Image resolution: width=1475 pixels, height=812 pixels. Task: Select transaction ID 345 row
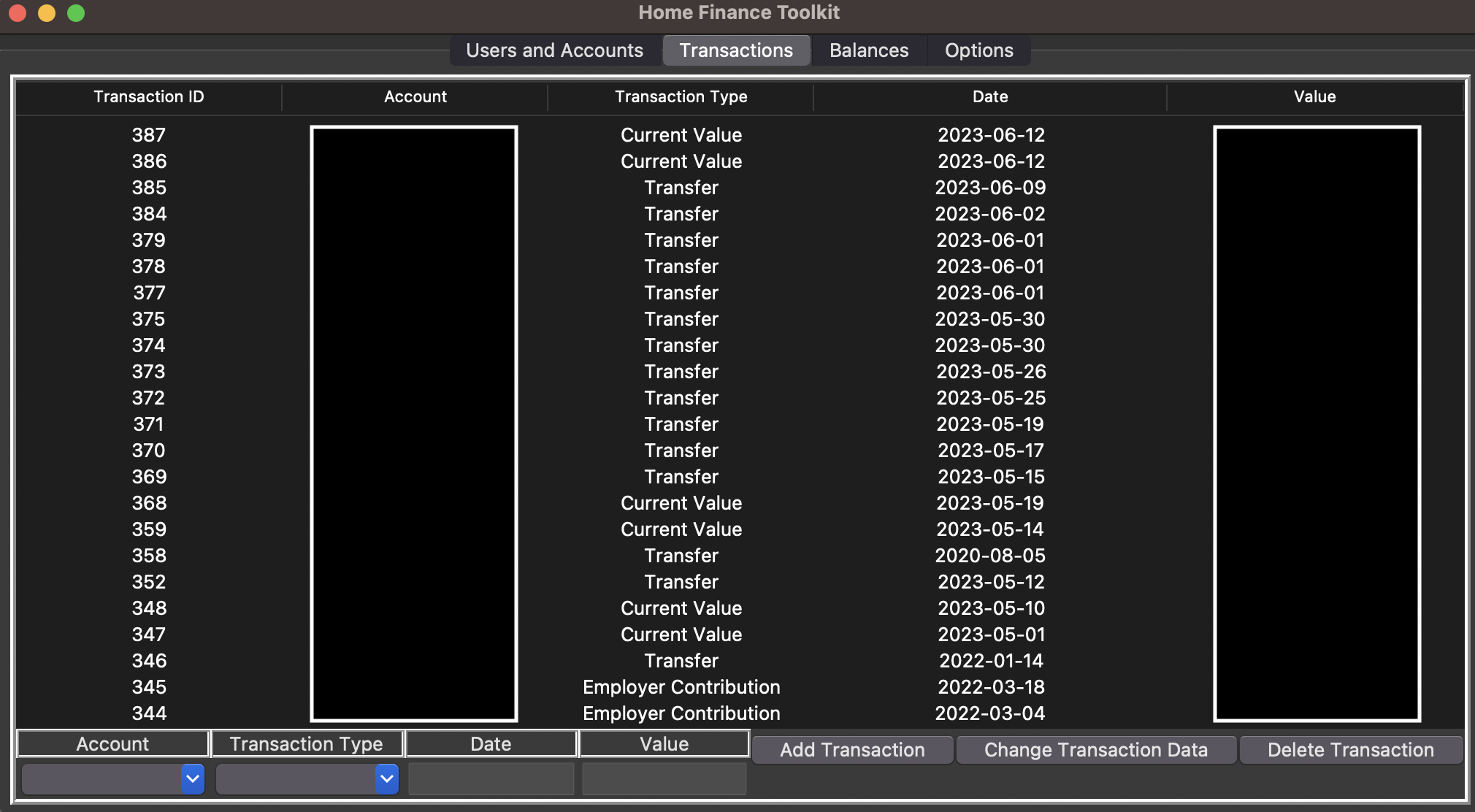(740, 687)
